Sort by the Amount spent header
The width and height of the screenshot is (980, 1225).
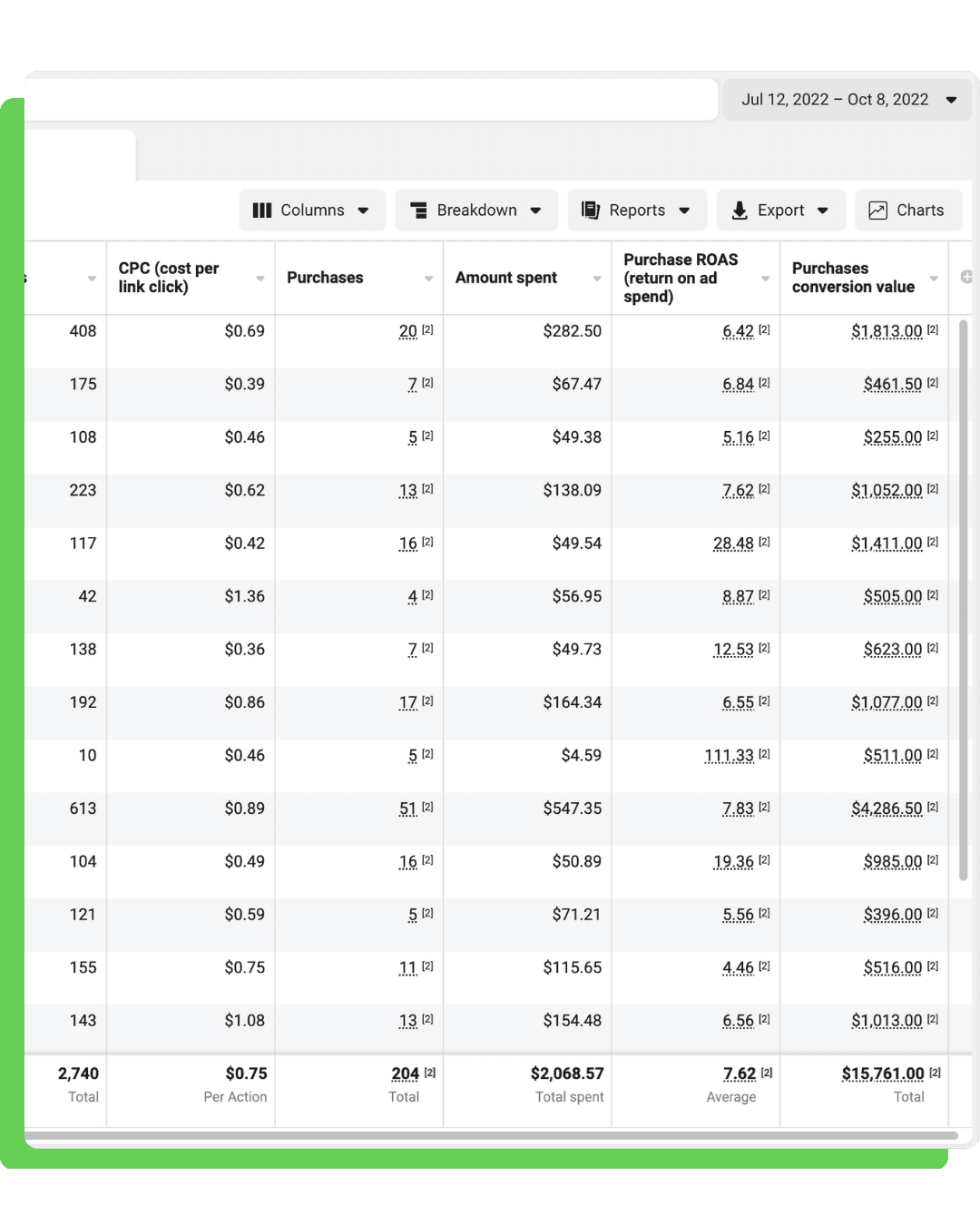[x=506, y=278]
